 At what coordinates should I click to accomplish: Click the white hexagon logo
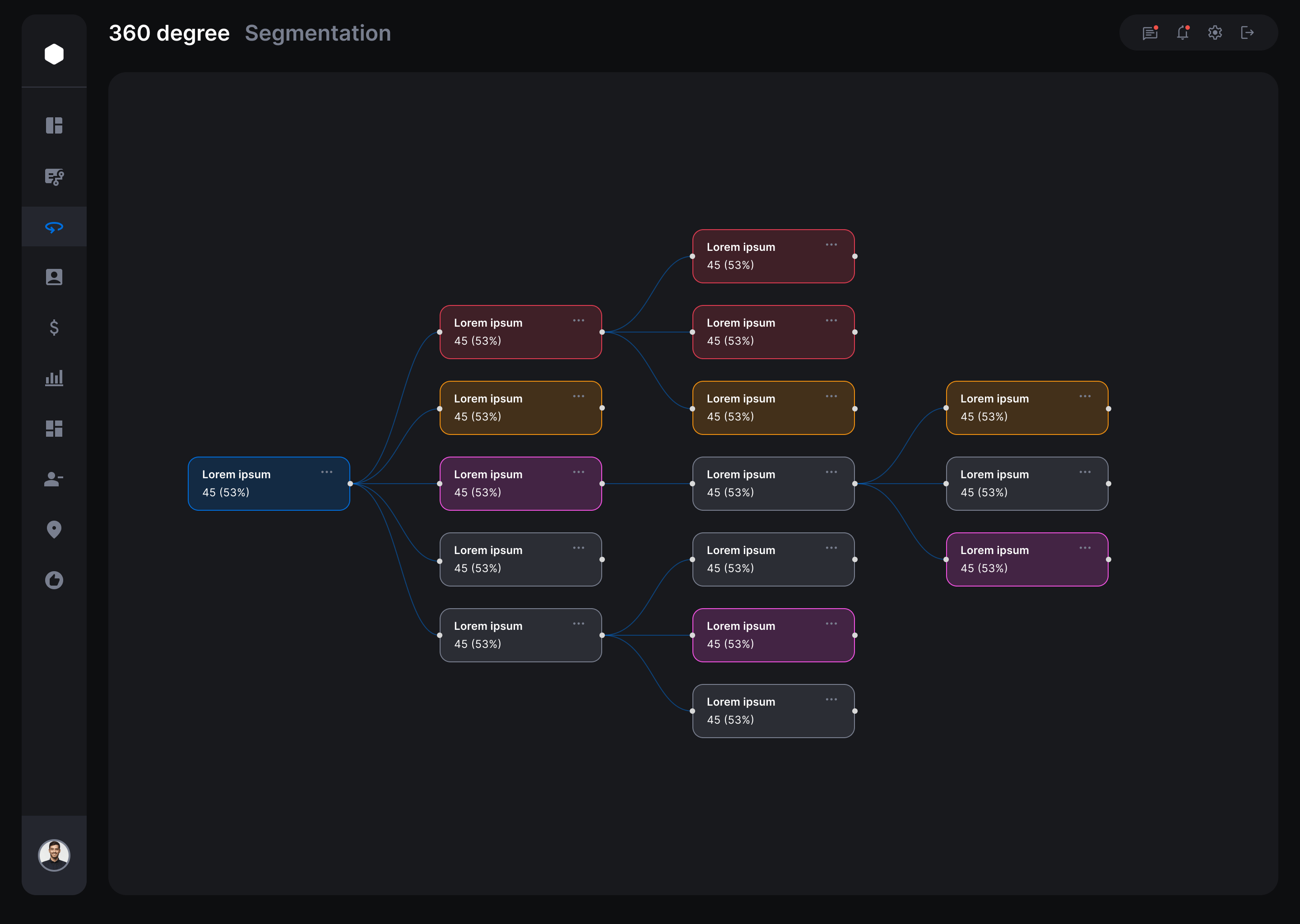coord(54,54)
